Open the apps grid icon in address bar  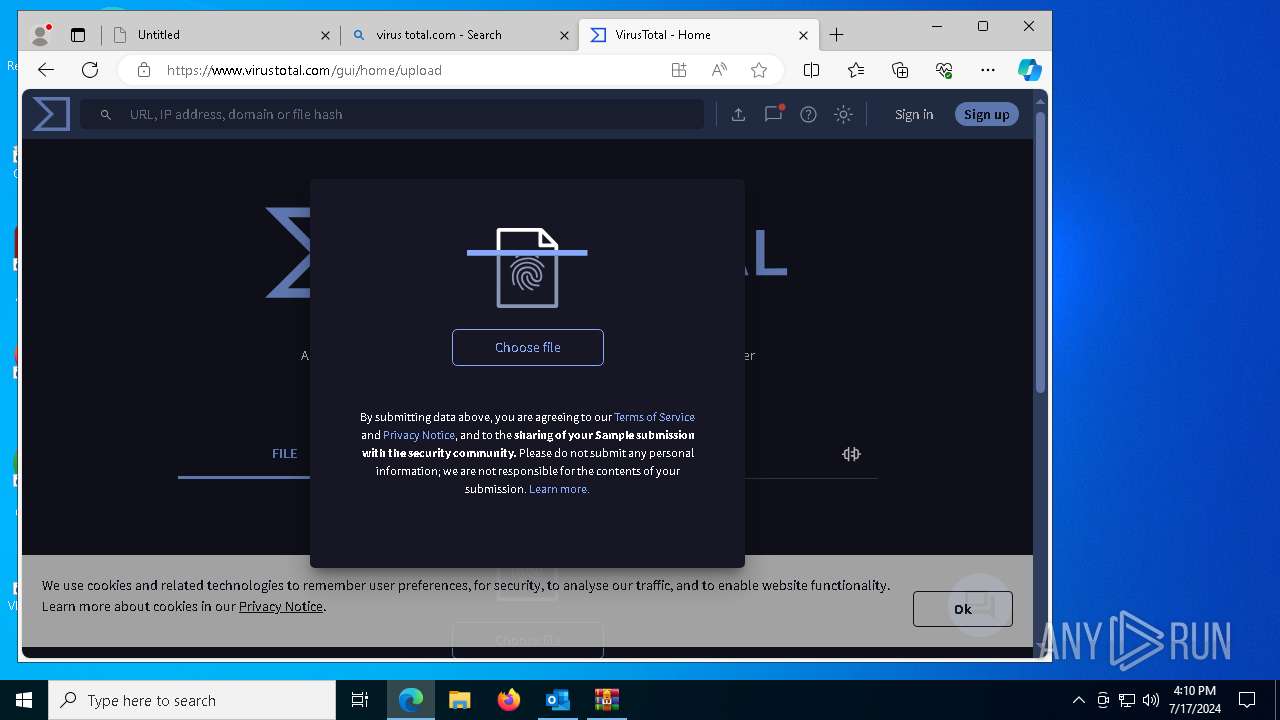coord(679,70)
